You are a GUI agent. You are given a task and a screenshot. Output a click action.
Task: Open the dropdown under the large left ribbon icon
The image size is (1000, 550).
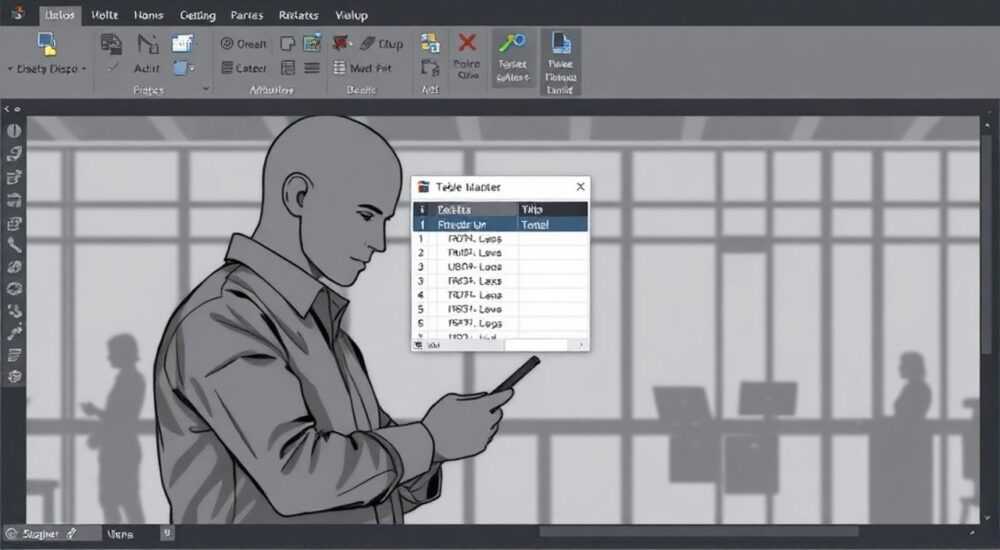(47, 69)
